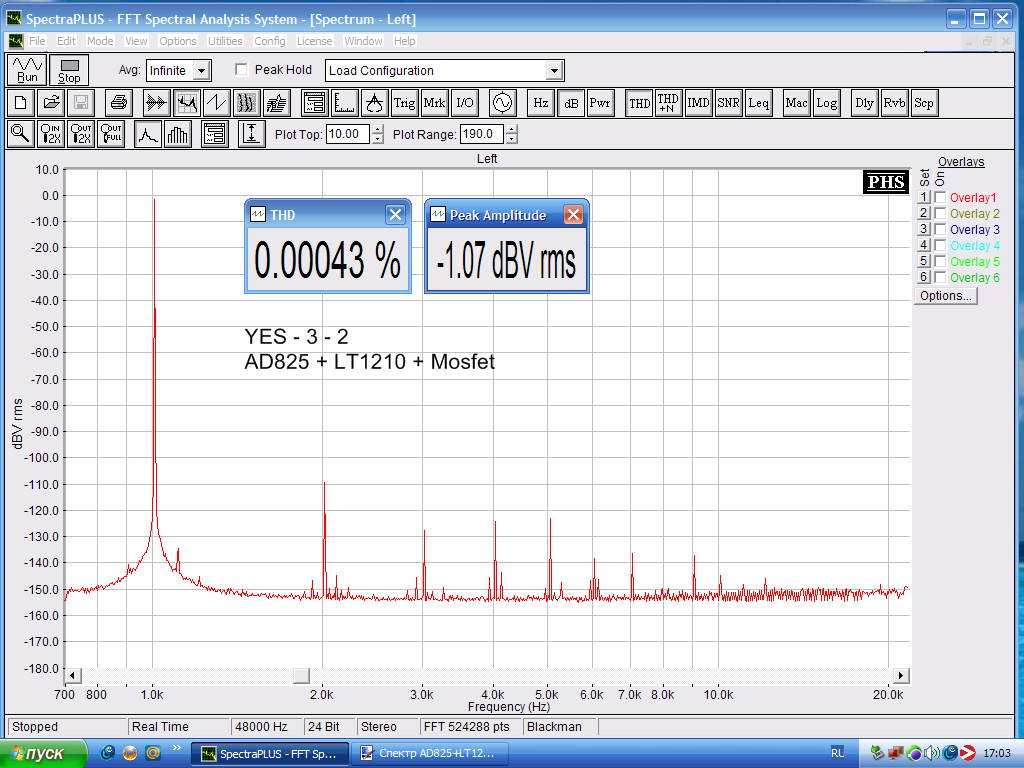1024x768 pixels.
Task: Click the overlay Options... button
Action: (945, 296)
